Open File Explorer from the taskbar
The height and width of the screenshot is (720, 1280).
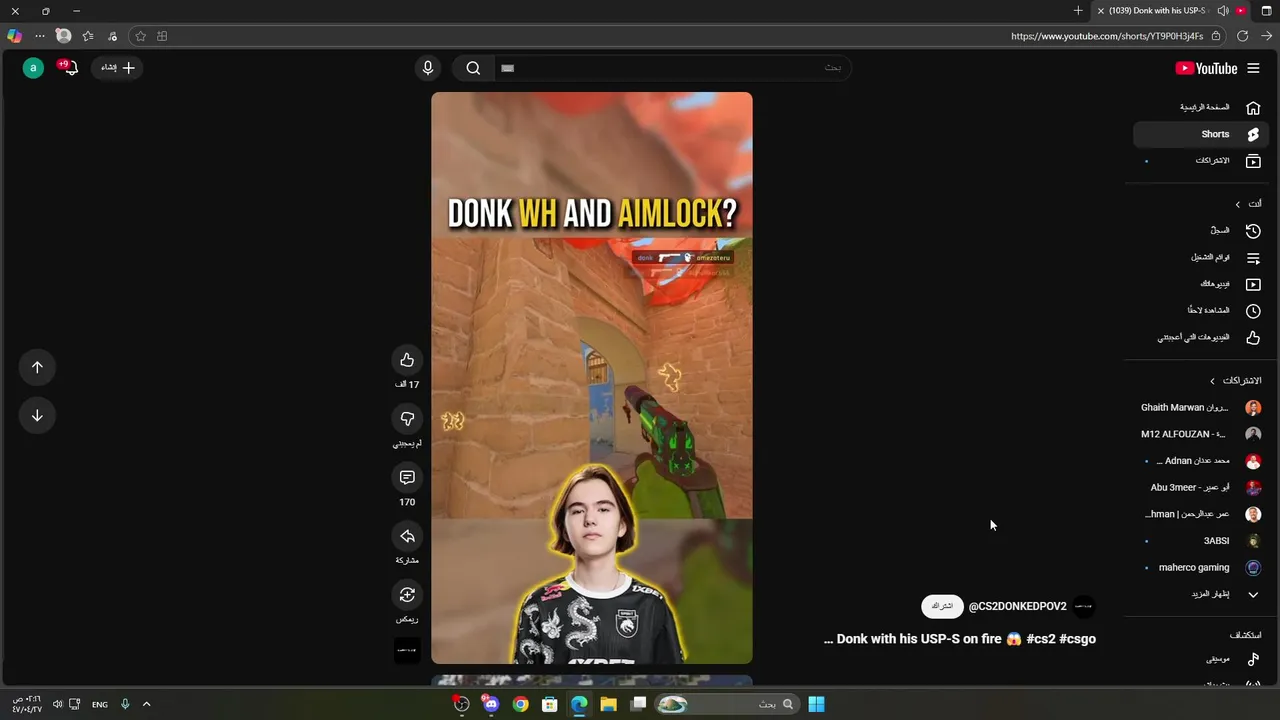click(x=608, y=704)
